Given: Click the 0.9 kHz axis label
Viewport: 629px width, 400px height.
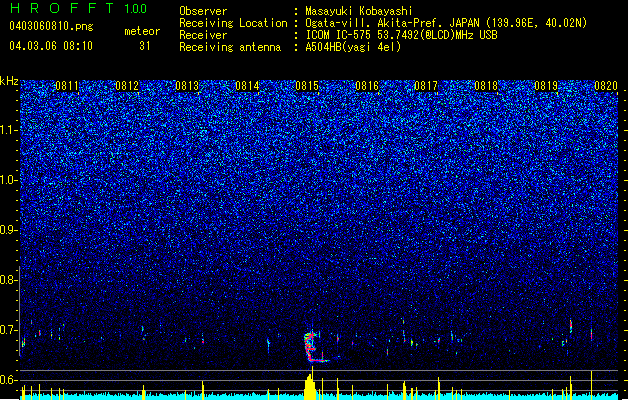Looking at the screenshot, I should click(9, 230).
